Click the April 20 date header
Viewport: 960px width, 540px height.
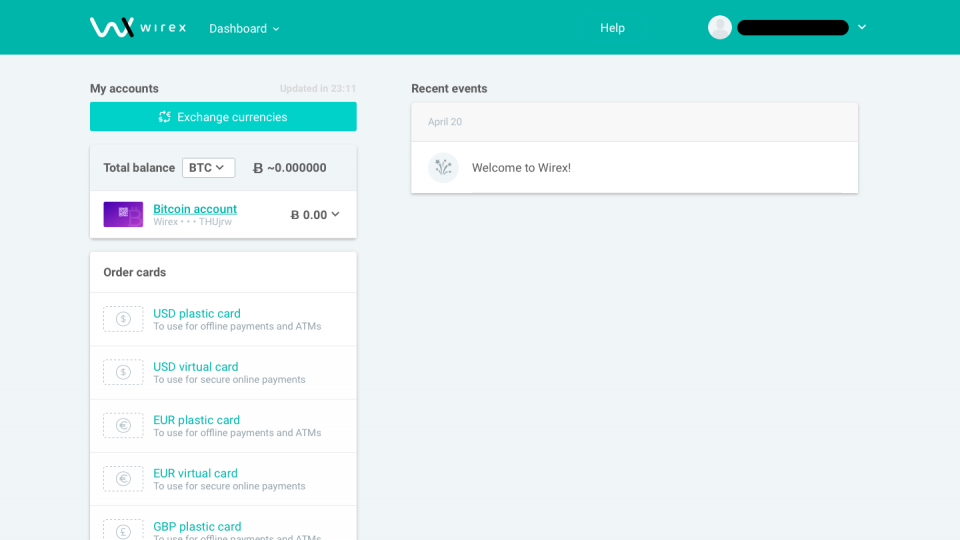point(444,122)
